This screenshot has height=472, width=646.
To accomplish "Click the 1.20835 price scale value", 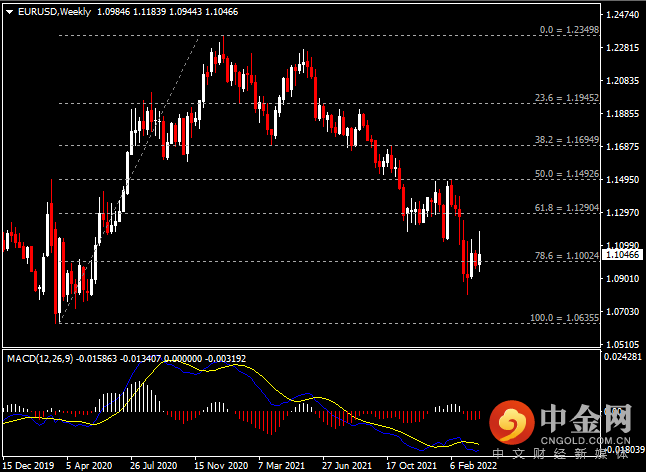I will click(623, 81).
